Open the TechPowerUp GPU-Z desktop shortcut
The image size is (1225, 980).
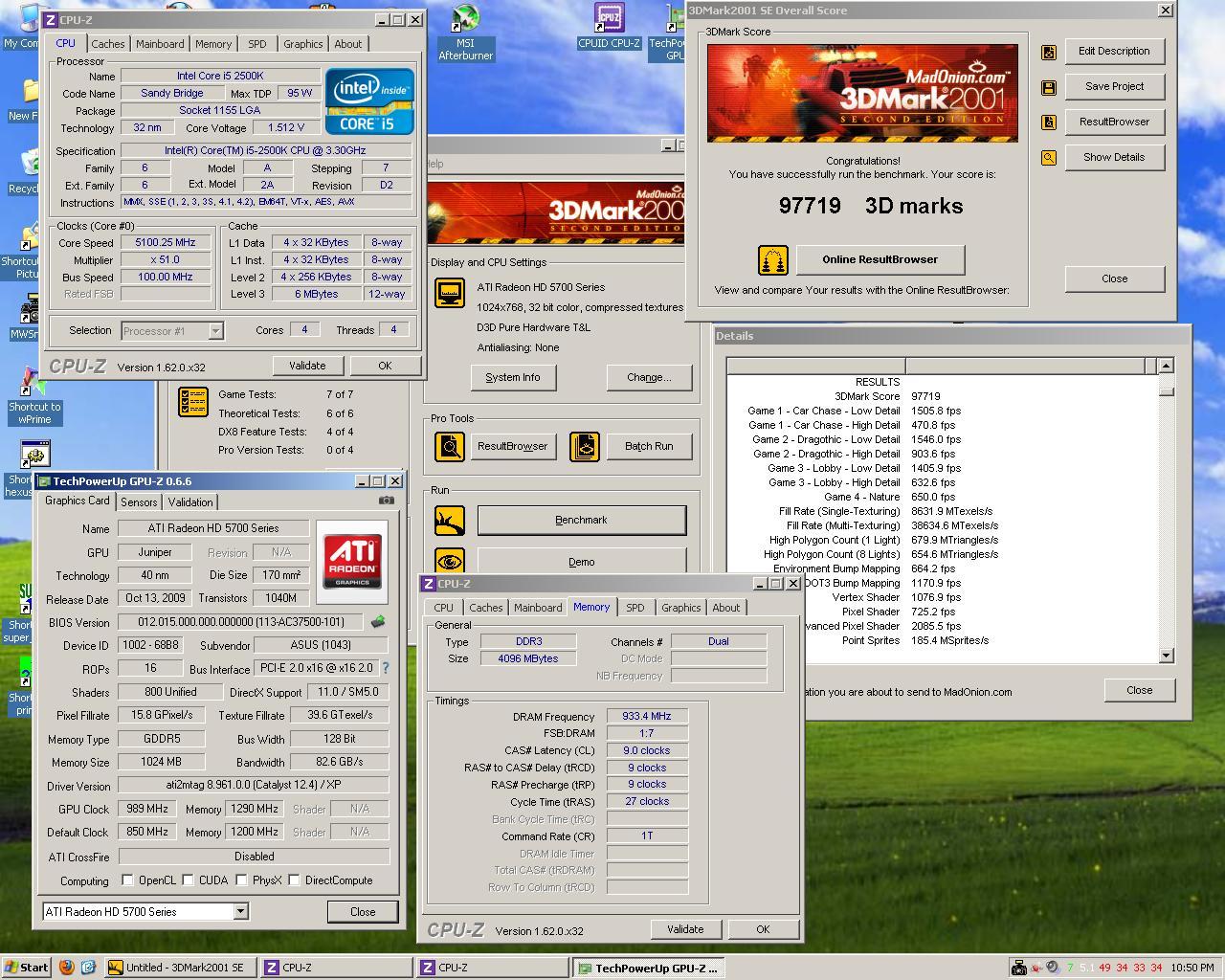click(x=667, y=32)
